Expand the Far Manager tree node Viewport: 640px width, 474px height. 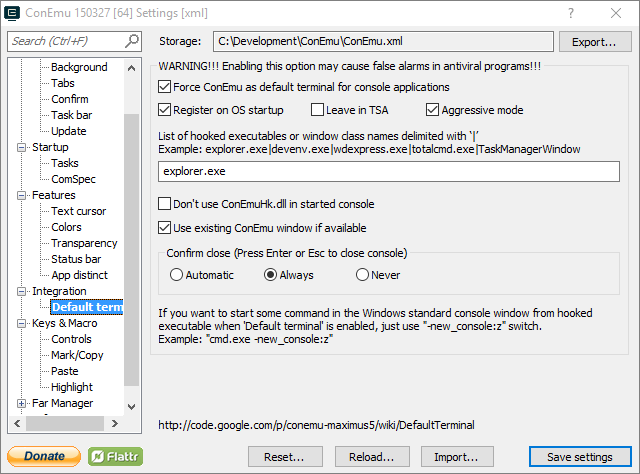tap(23, 403)
